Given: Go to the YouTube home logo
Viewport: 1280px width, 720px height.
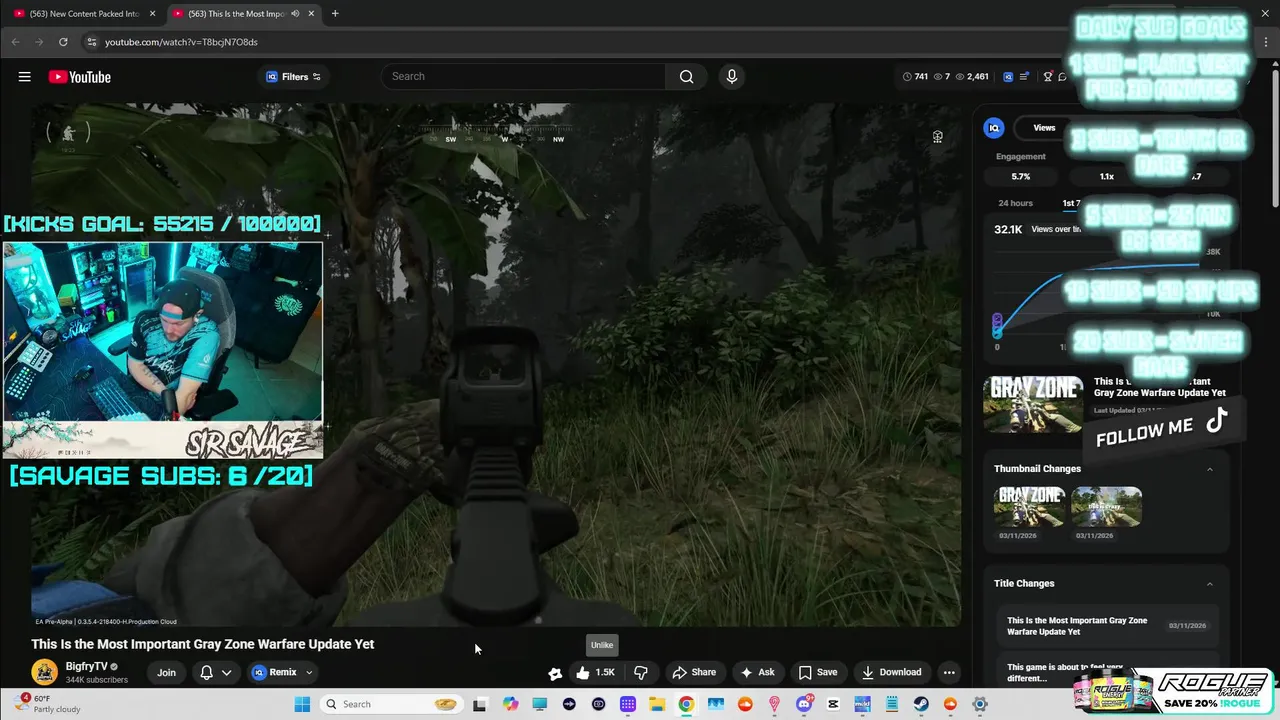Looking at the screenshot, I should 79,77.
